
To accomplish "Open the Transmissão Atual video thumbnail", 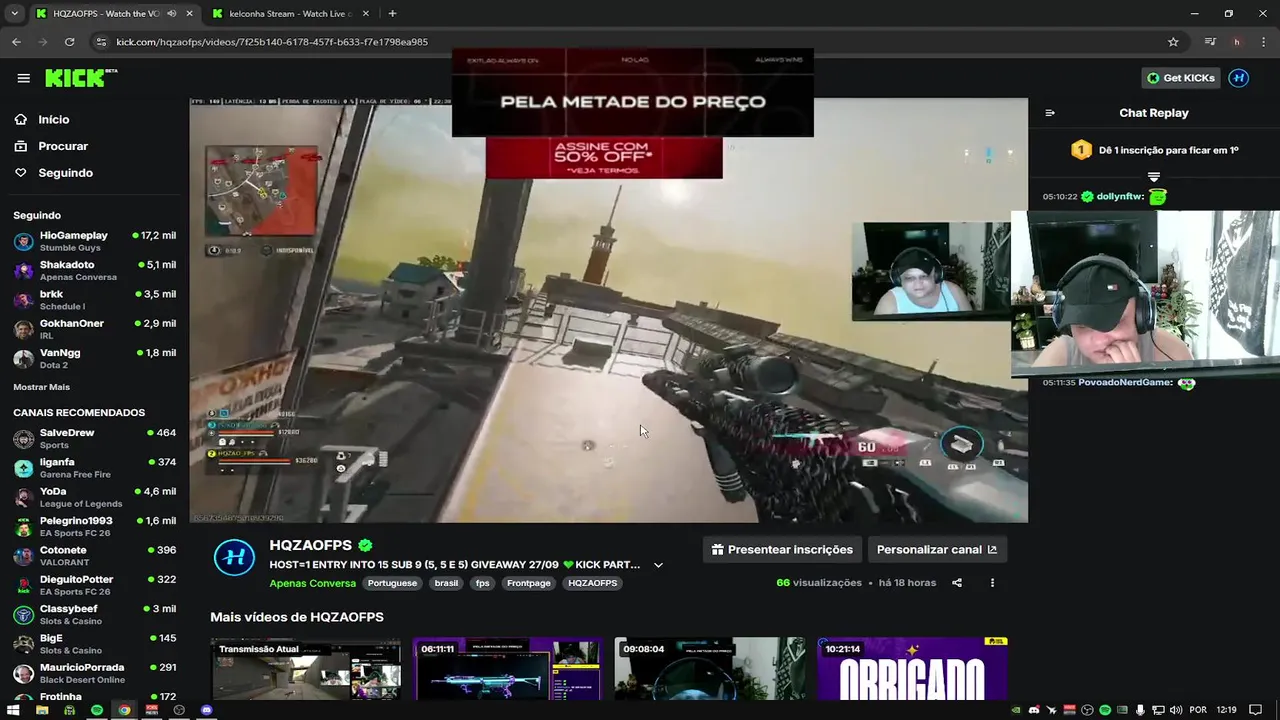I will [305, 669].
